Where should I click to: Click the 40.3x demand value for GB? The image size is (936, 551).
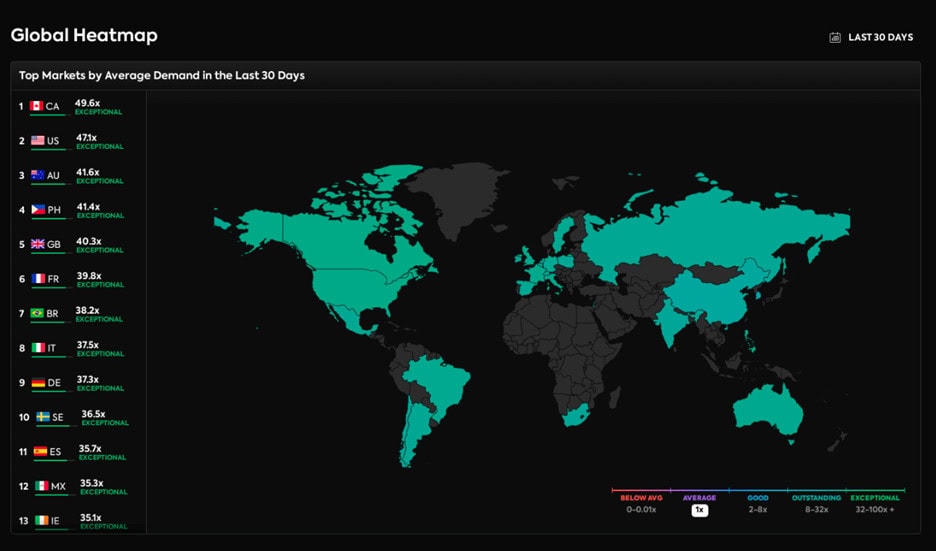89,242
